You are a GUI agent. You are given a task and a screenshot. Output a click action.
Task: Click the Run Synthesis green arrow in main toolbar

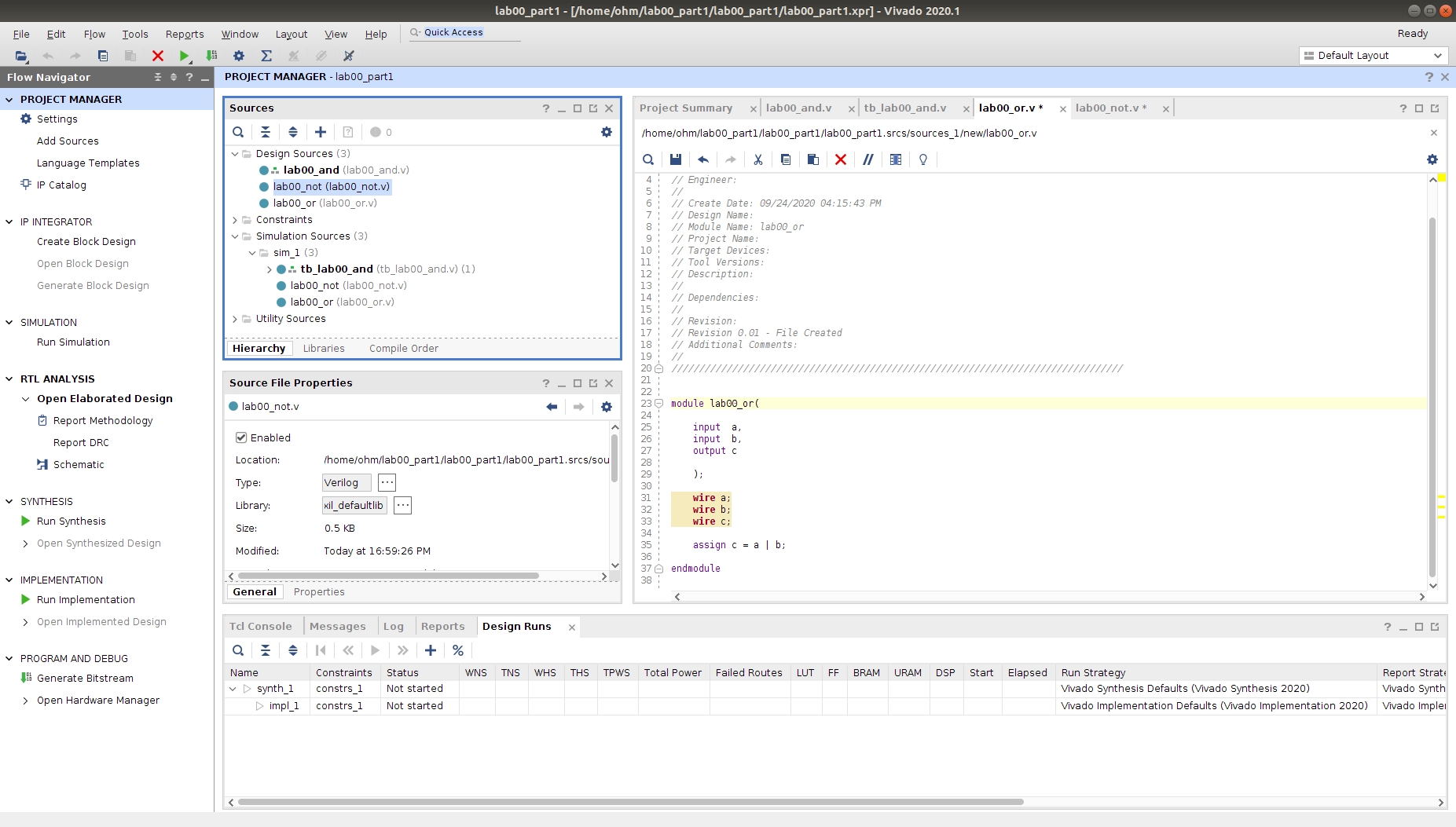184,56
